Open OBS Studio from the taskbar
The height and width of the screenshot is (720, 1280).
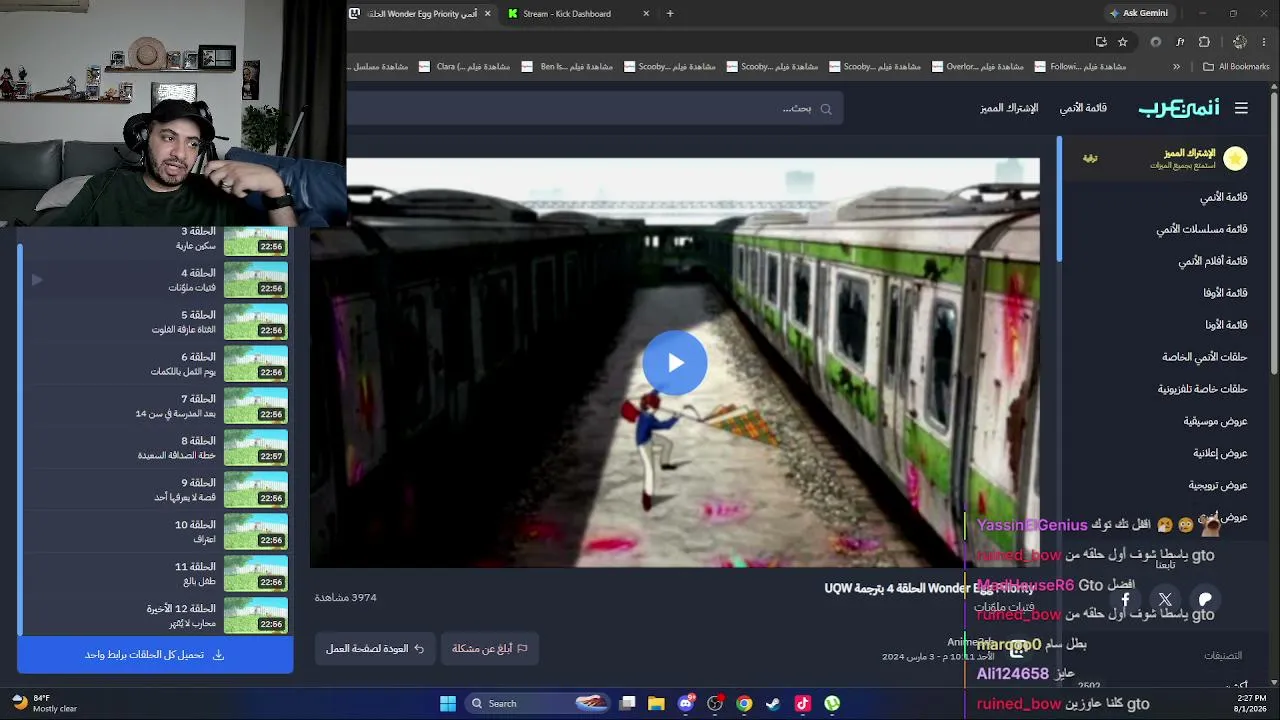point(715,703)
